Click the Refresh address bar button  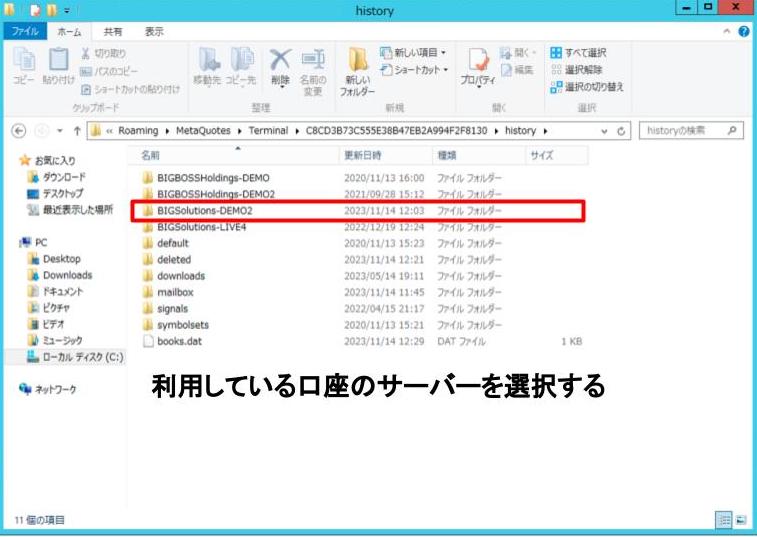621,131
